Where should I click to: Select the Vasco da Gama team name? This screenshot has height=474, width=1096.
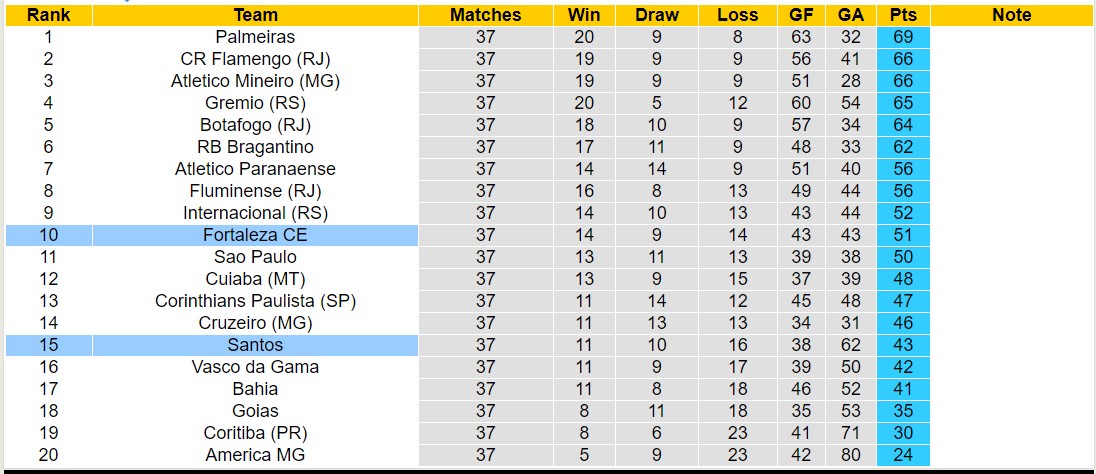(255, 367)
